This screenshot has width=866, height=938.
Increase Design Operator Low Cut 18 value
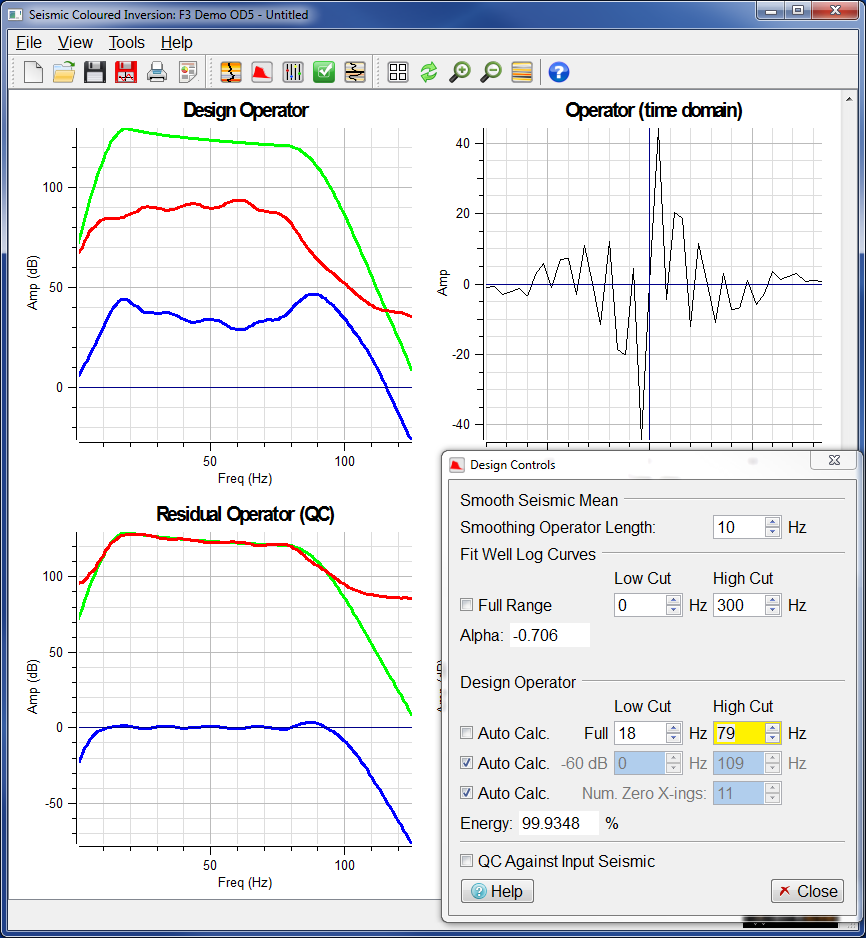(x=673, y=727)
